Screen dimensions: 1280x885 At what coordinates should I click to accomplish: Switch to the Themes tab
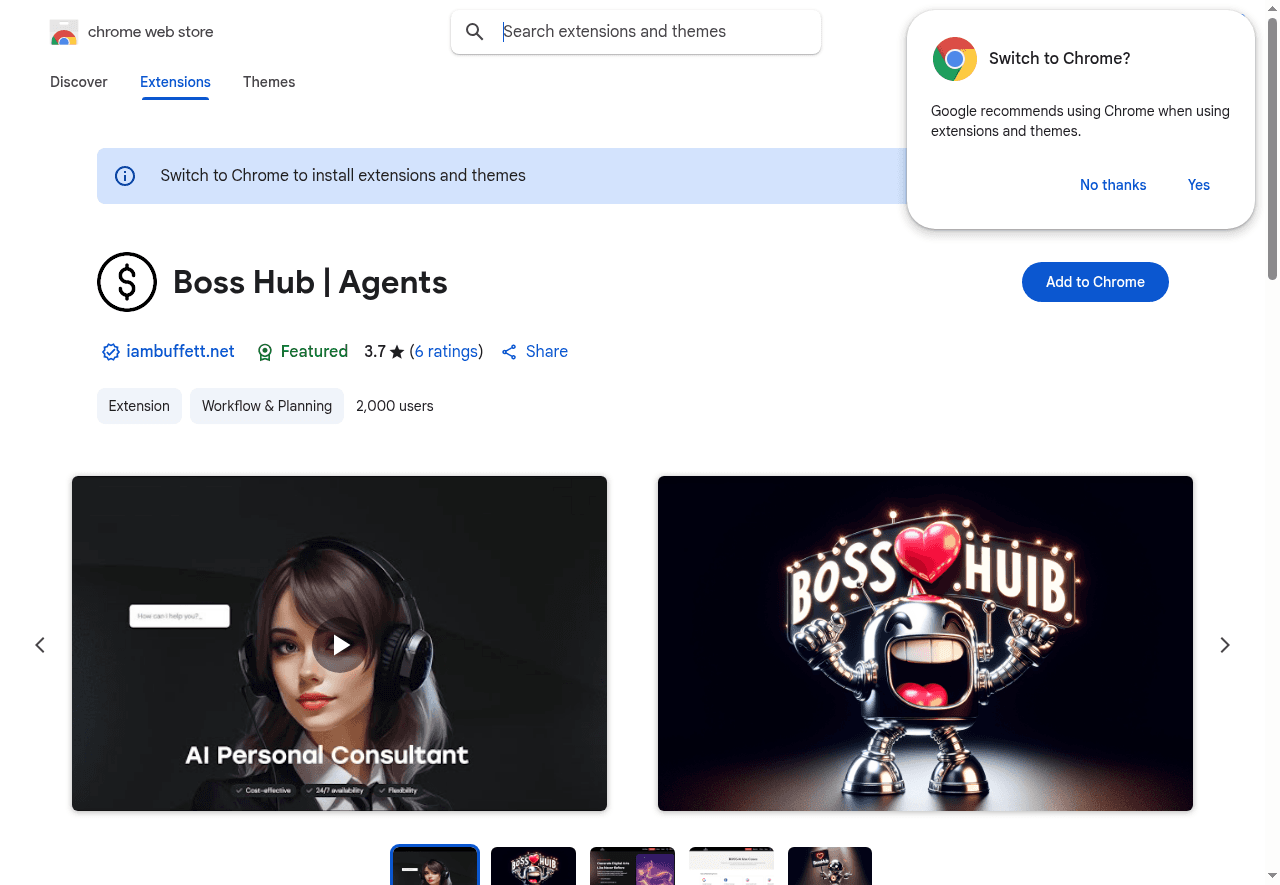click(x=268, y=82)
